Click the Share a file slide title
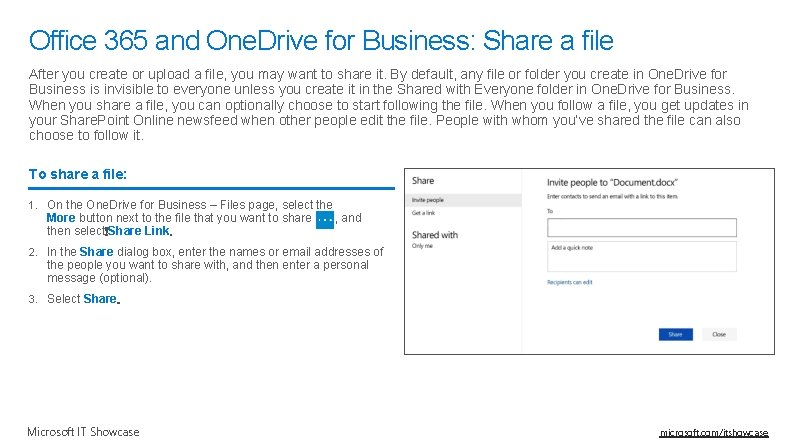 click(321, 40)
